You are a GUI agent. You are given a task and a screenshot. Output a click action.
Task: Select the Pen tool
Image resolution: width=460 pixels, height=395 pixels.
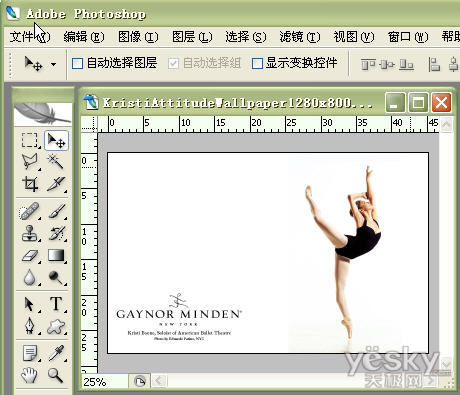30,326
